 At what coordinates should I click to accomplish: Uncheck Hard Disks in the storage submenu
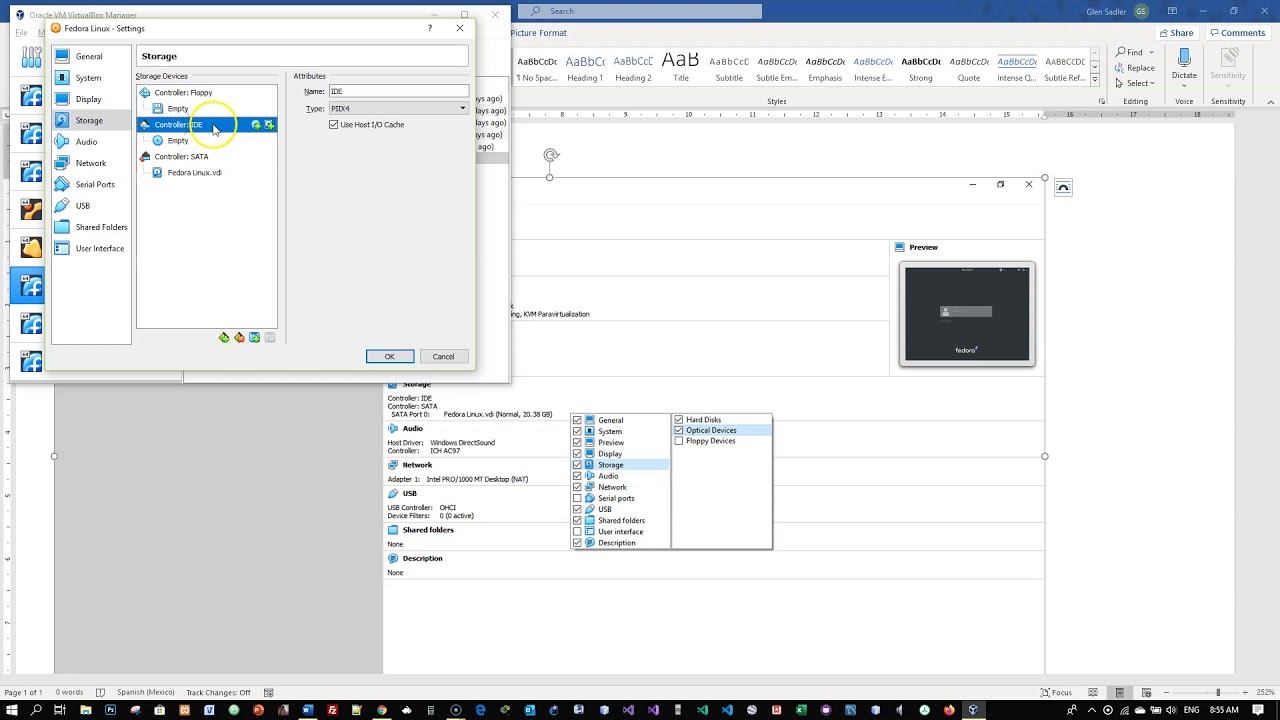click(x=679, y=420)
